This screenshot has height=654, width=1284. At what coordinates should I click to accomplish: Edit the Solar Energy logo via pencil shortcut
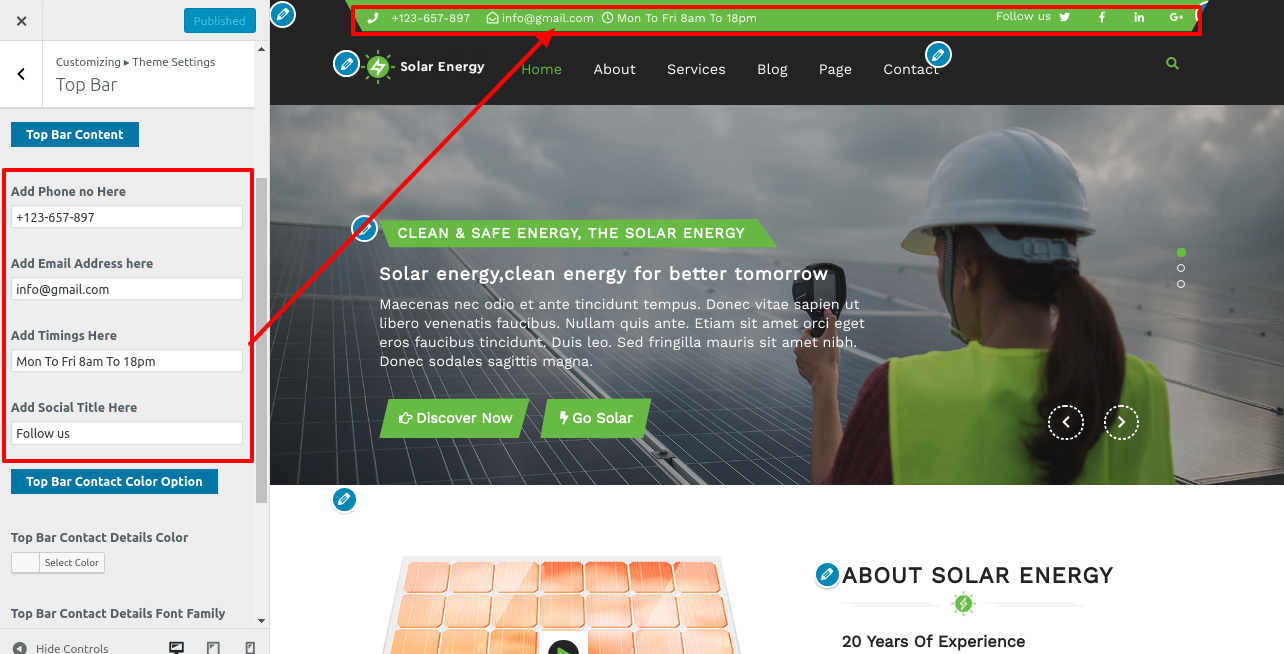(346, 64)
